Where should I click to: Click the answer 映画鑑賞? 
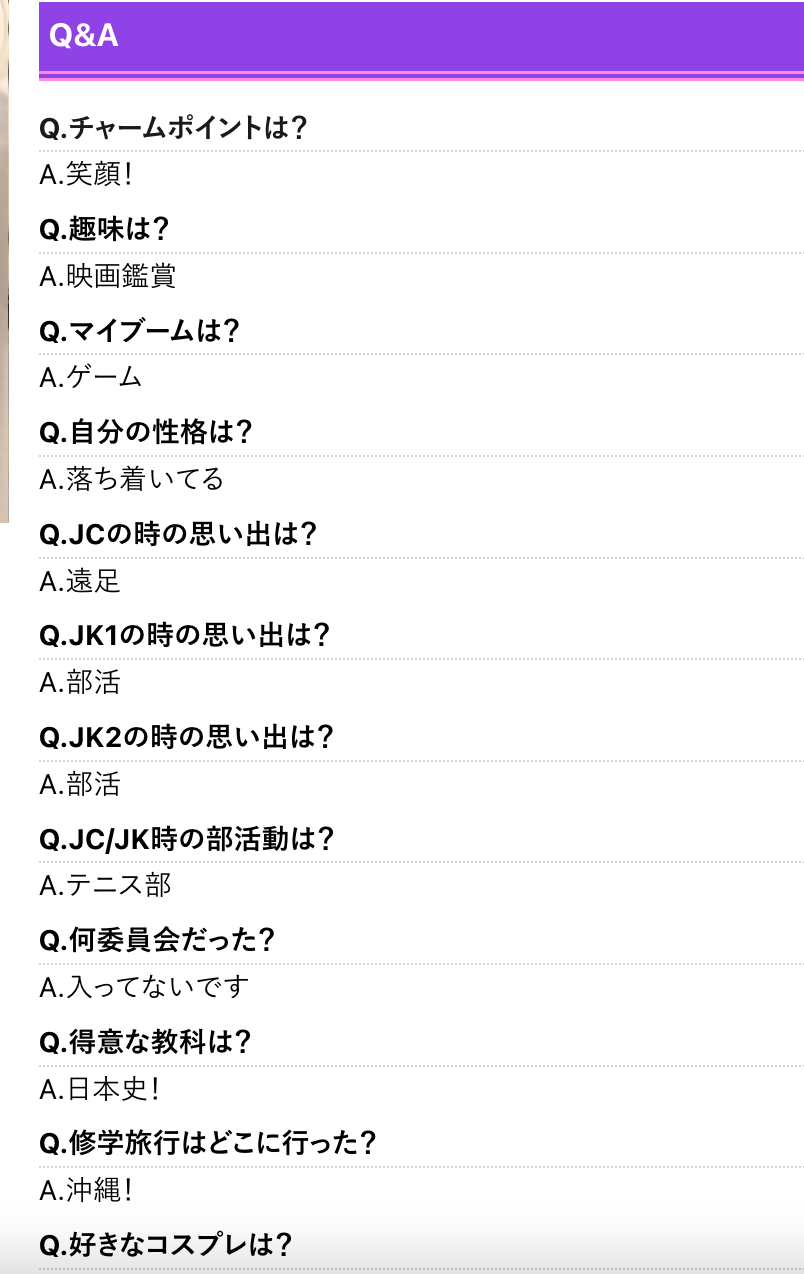pyautogui.click(x=108, y=276)
